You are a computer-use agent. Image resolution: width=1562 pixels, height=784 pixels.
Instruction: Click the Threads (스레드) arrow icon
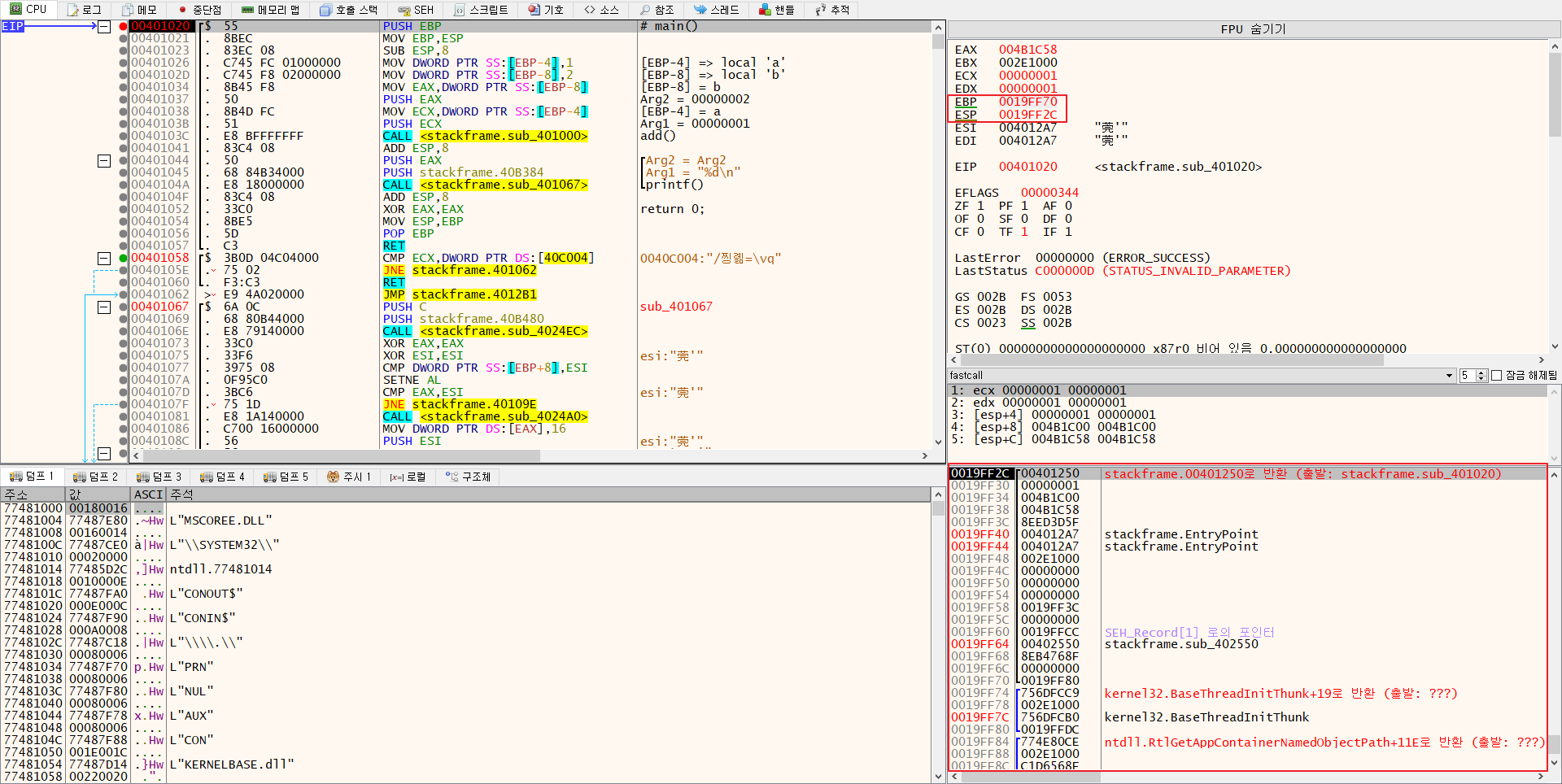(700, 10)
